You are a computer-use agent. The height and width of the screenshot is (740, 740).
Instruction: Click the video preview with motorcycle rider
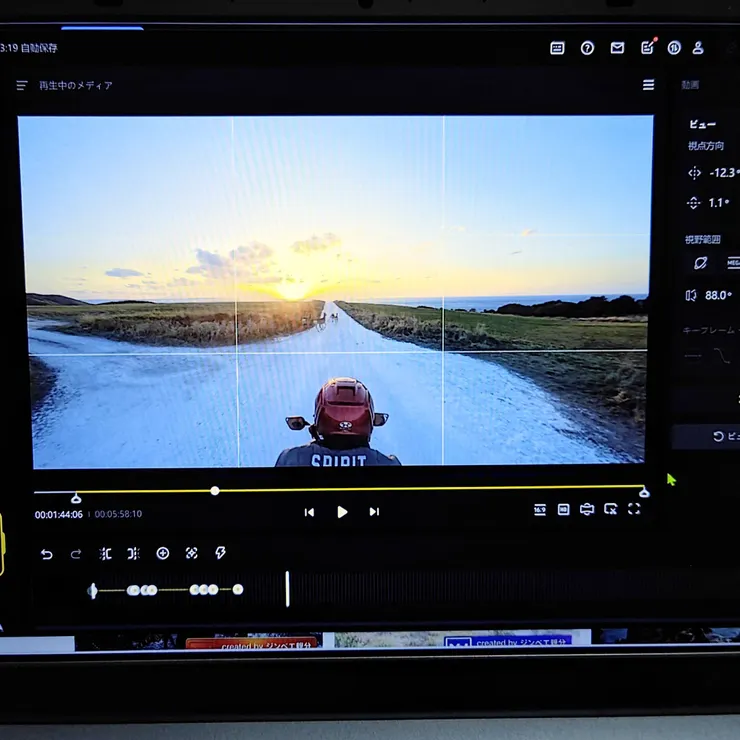click(336, 292)
